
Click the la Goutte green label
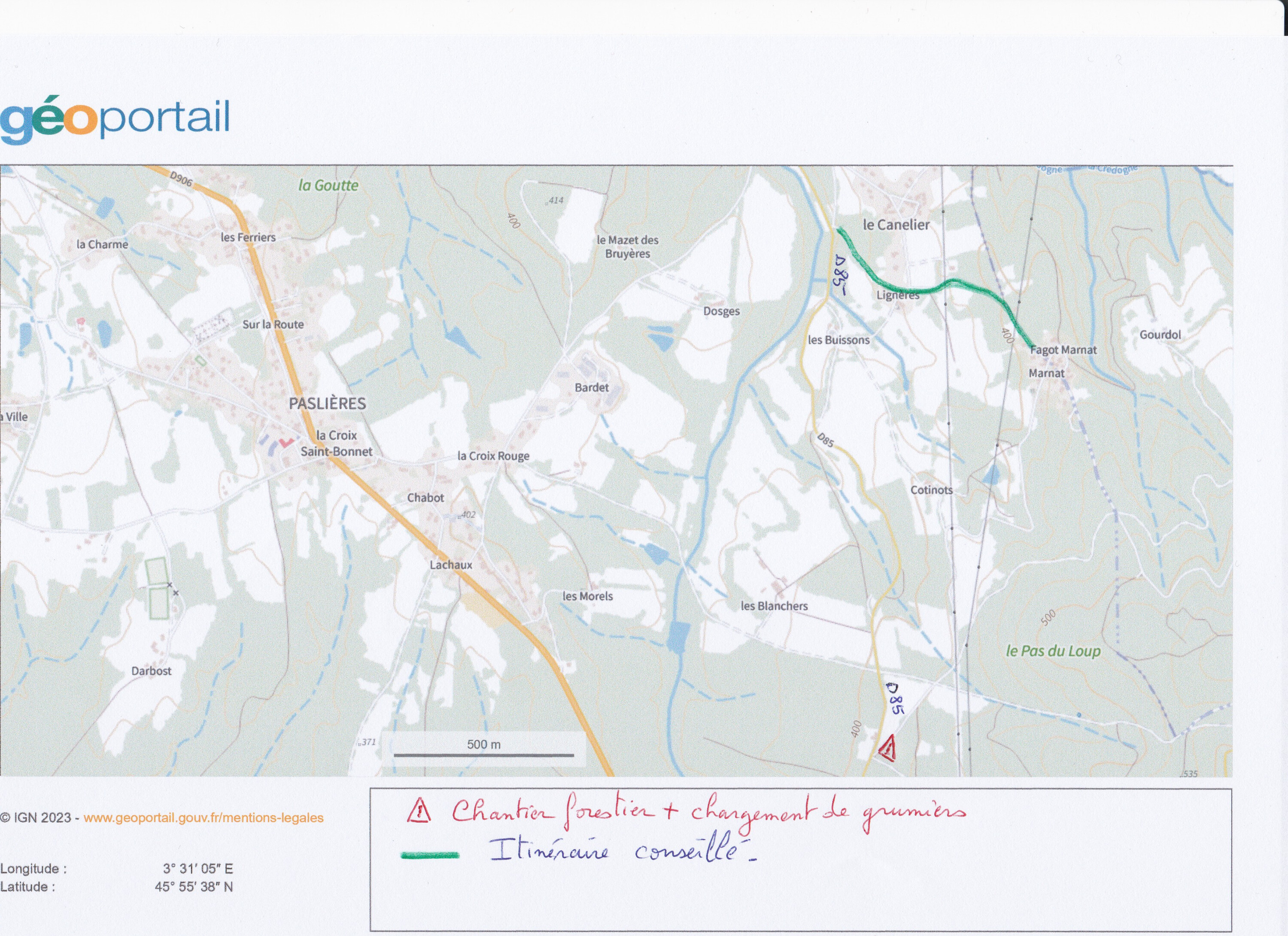coord(328,186)
